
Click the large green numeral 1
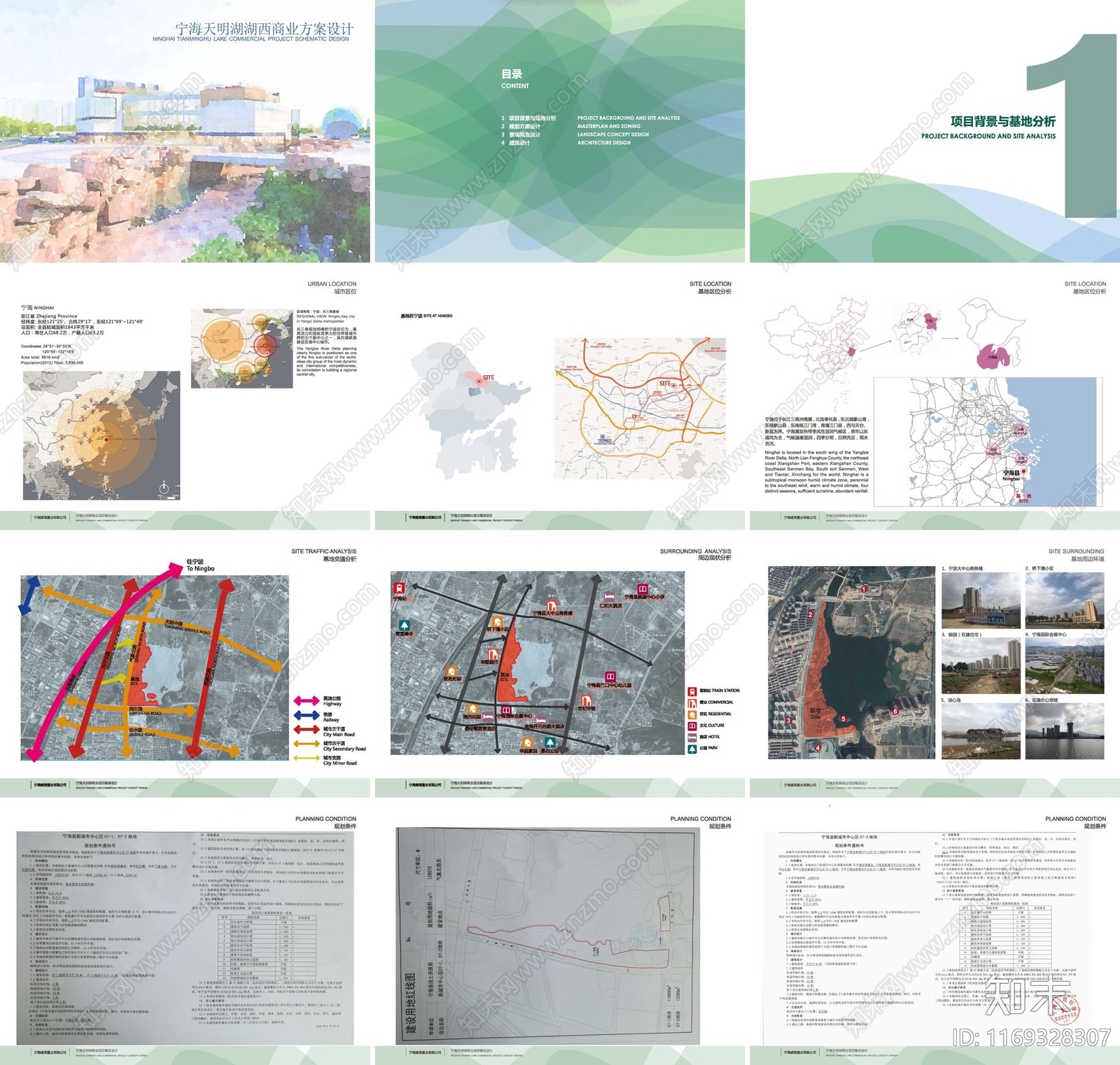[1070, 126]
